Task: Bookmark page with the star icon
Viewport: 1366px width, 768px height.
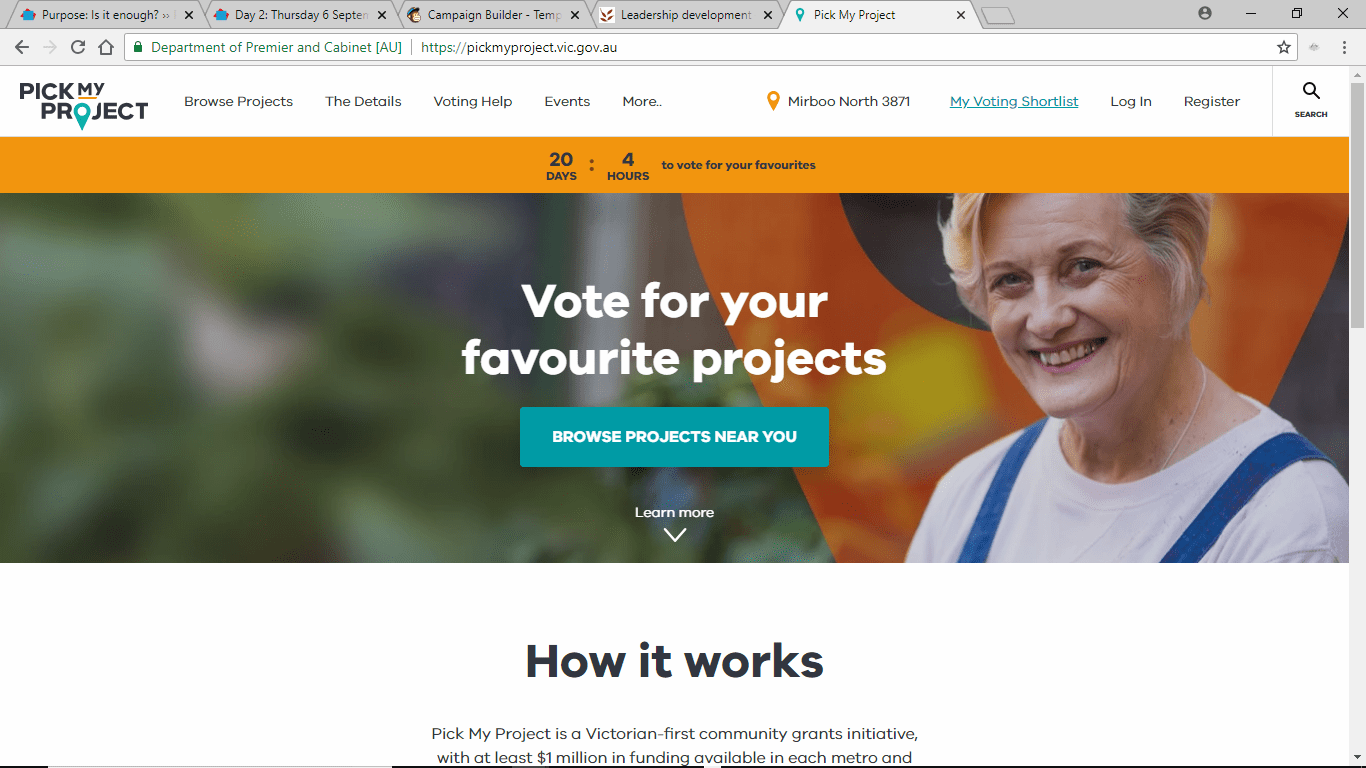Action: point(1284,47)
